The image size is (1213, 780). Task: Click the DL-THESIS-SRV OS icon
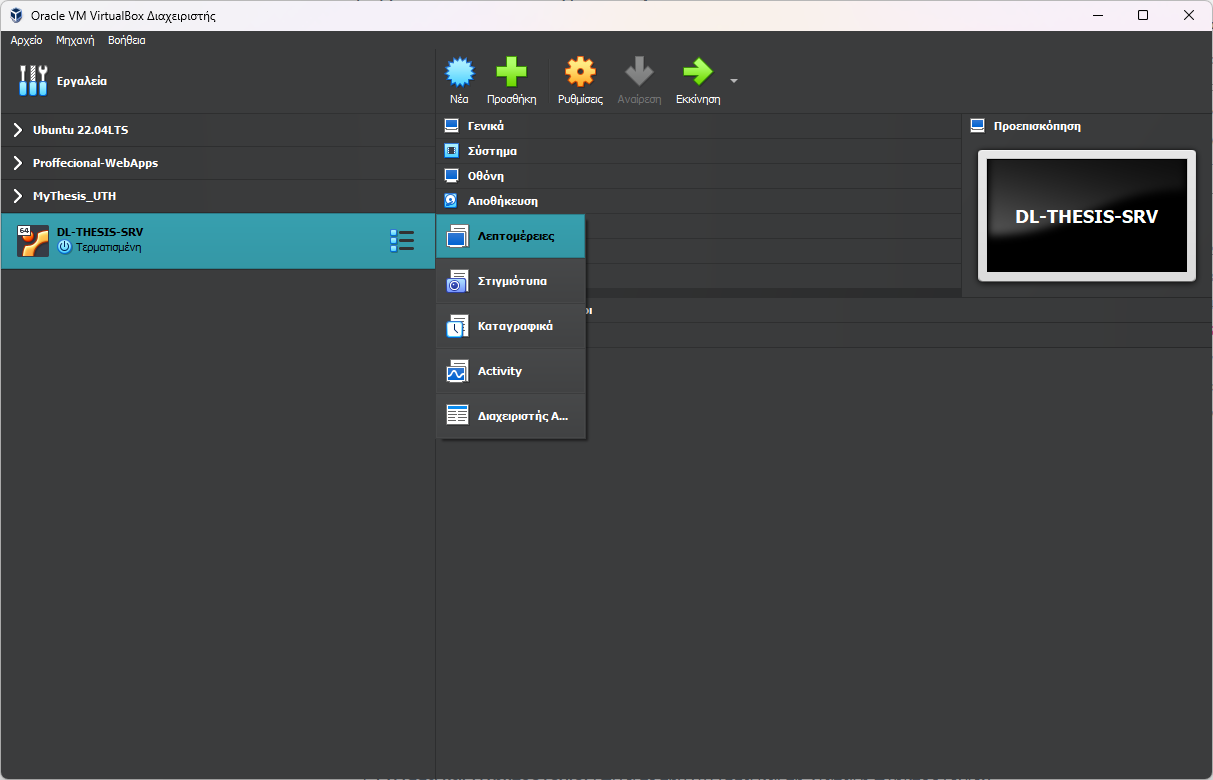pos(33,241)
